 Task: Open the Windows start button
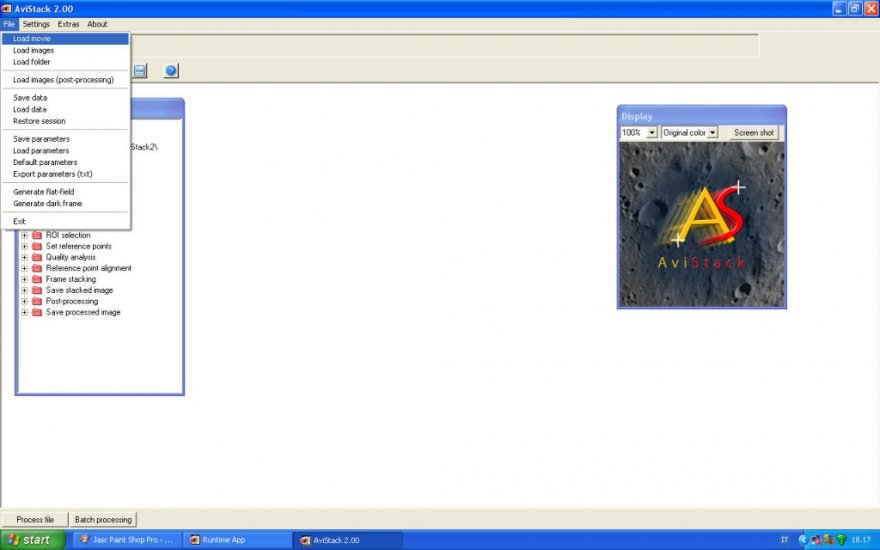[x=33, y=540]
